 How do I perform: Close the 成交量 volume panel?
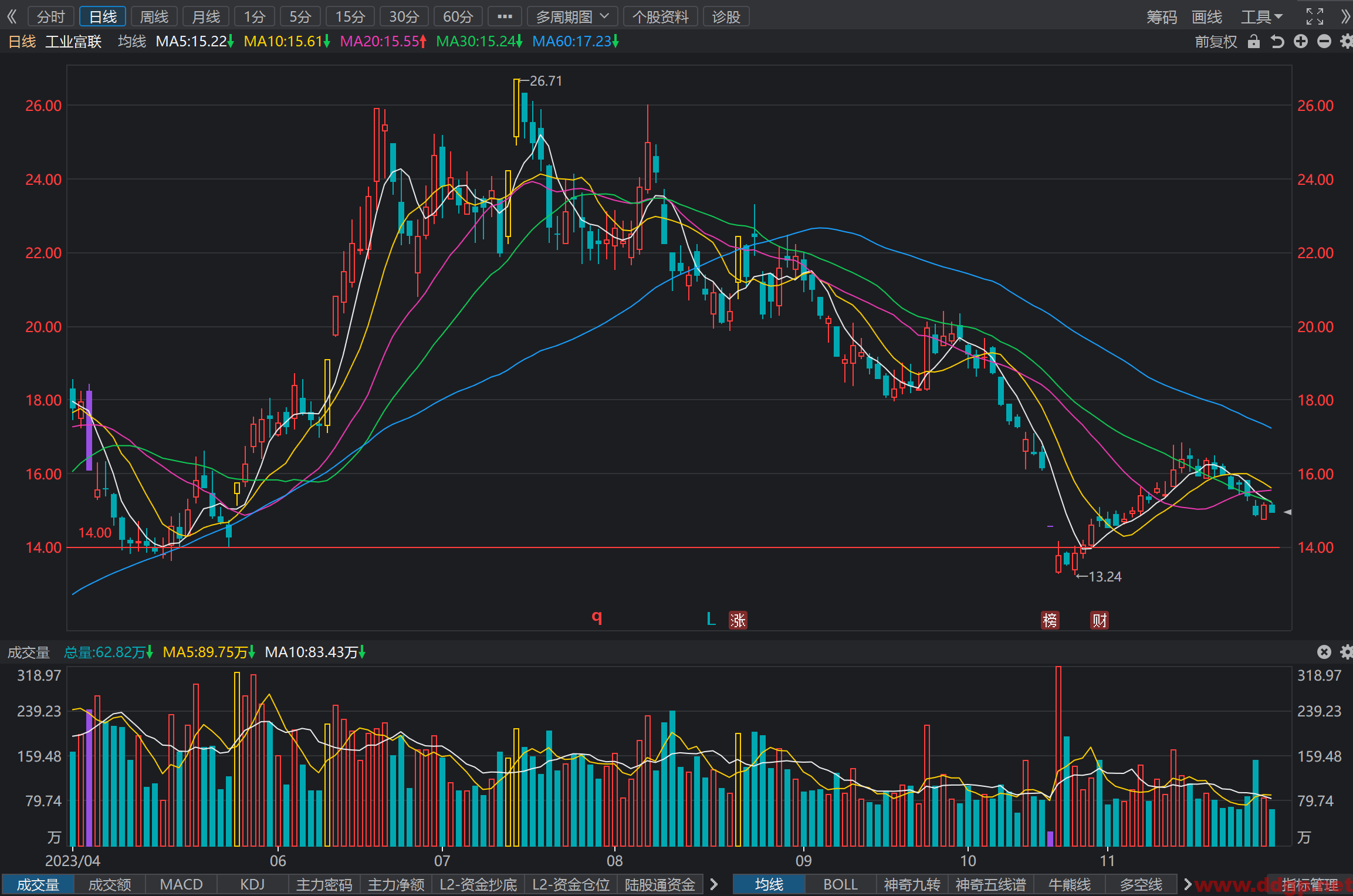(1324, 652)
